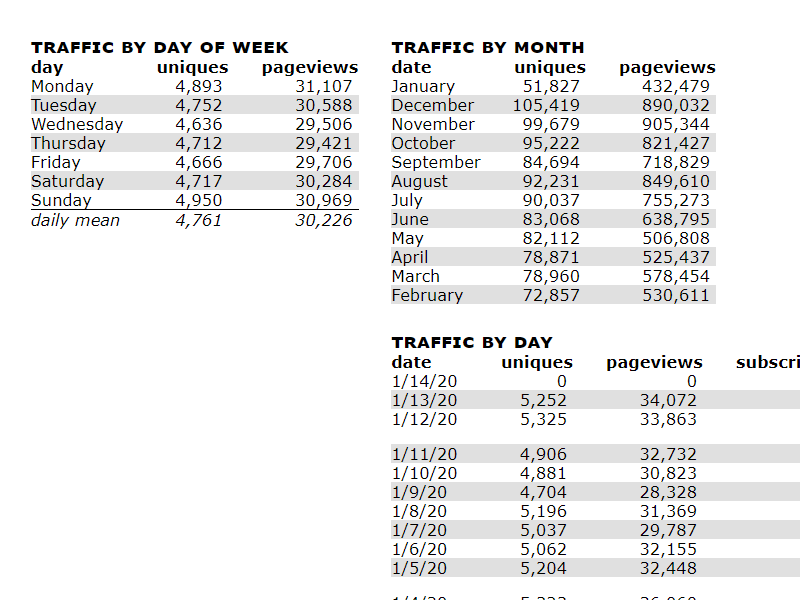Select the Monday row label
This screenshot has width=800, height=600.
62,86
